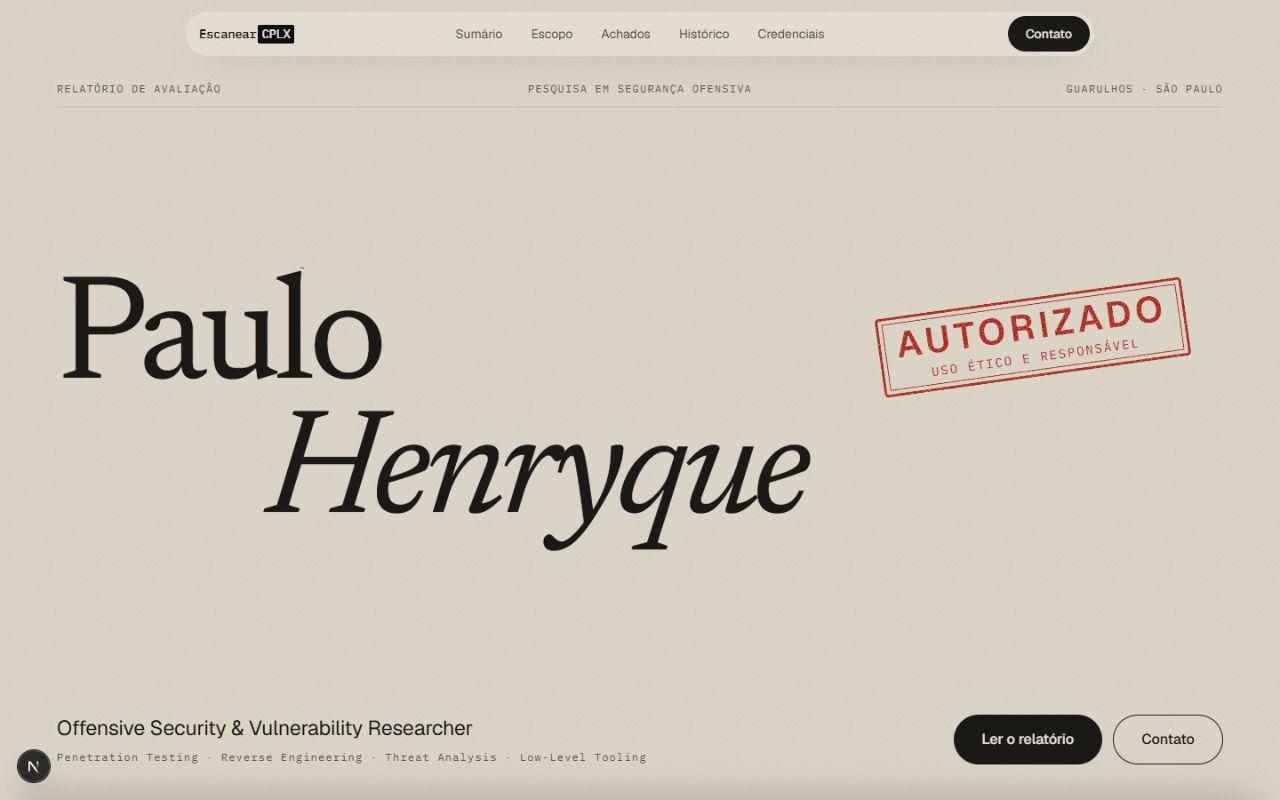Click the Relatório de Avaliação label
This screenshot has height=800, width=1280.
(139, 89)
